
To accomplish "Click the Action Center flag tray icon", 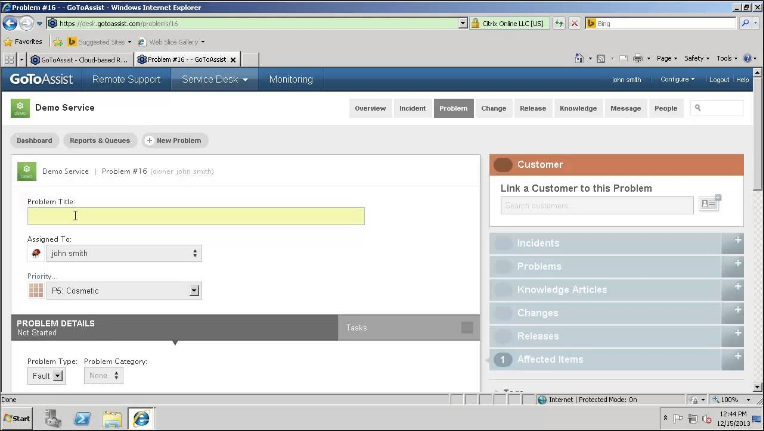I will click(x=678, y=418).
